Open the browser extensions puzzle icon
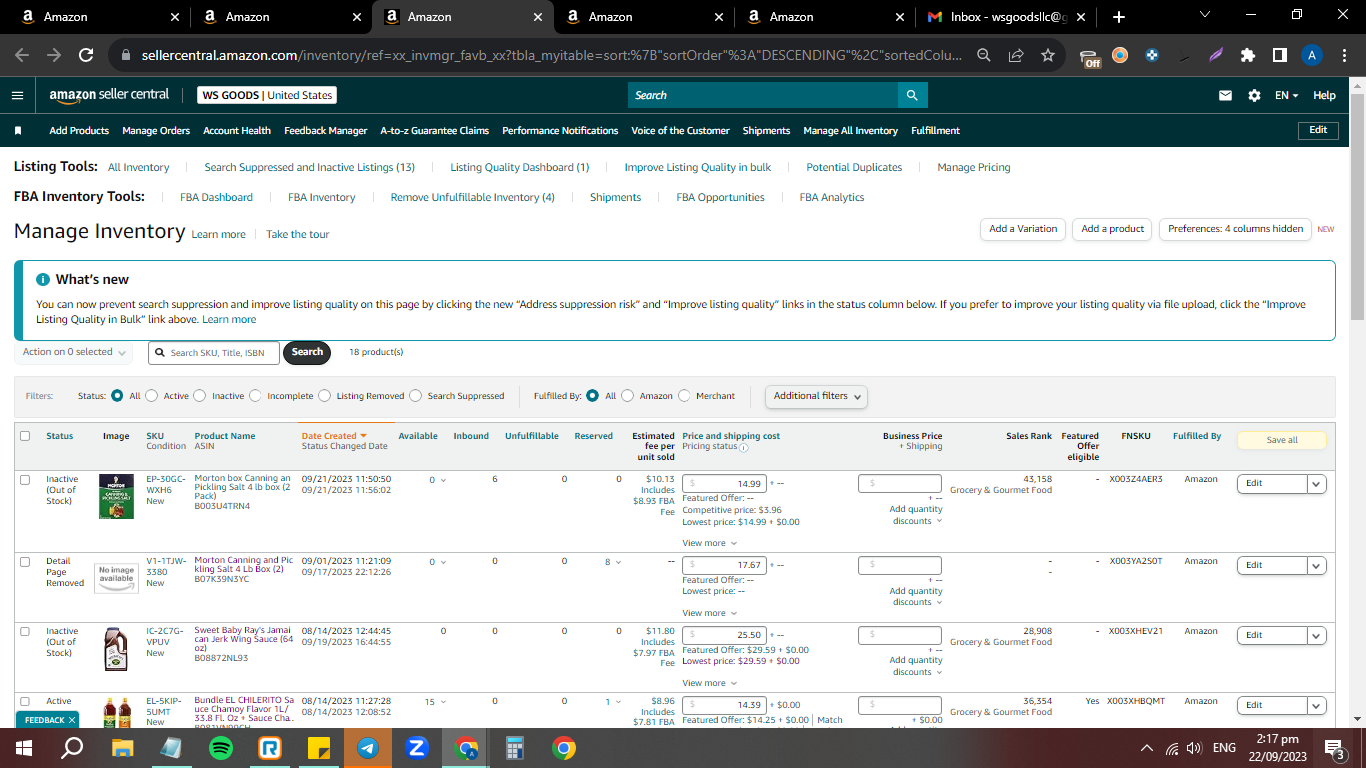1366x768 pixels. coord(1247,55)
